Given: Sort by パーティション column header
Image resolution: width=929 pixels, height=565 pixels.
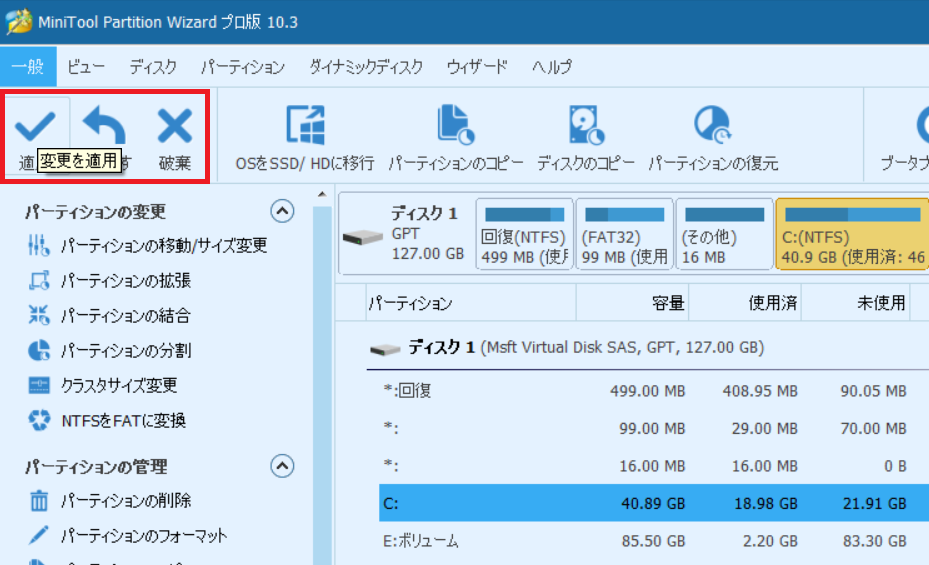Looking at the screenshot, I should 471,303.
